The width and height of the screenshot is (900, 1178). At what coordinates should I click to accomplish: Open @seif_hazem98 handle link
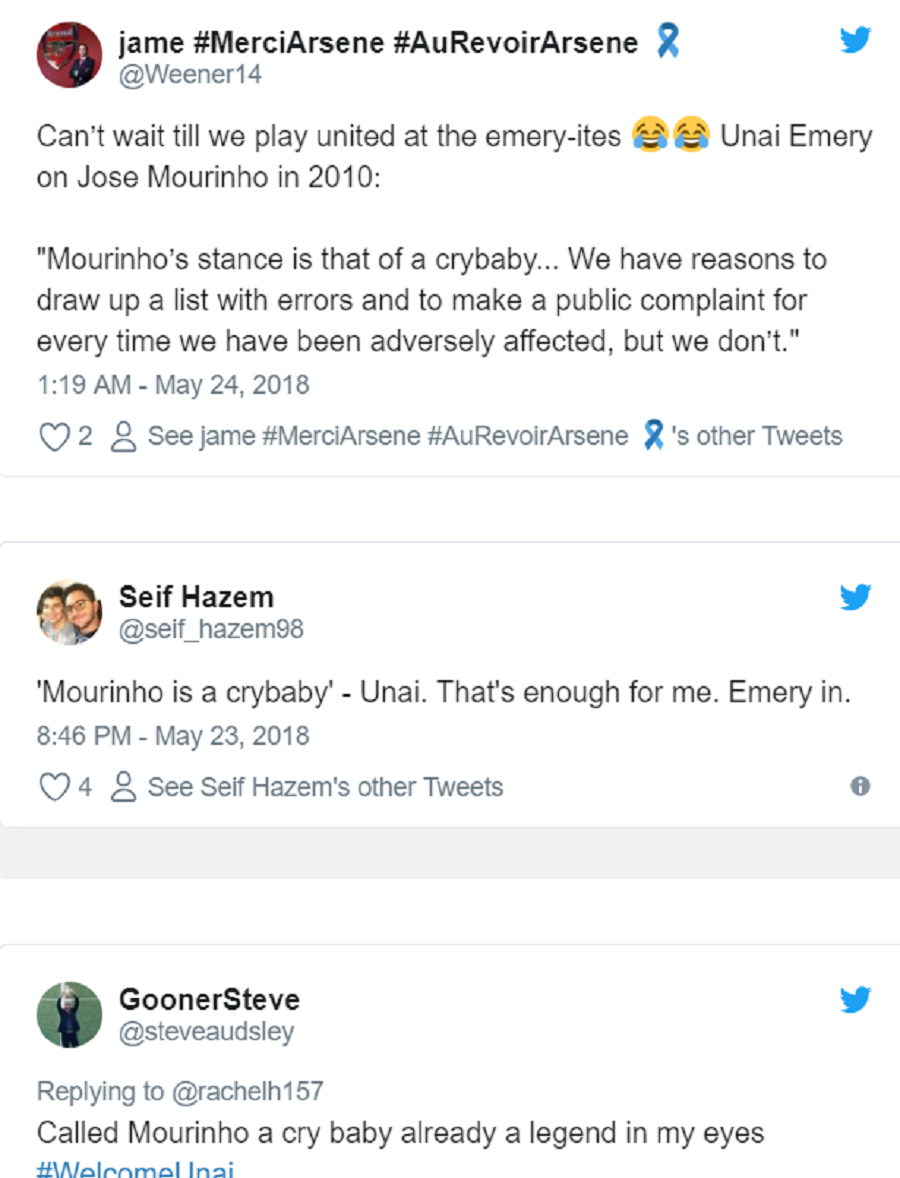pyautogui.click(x=211, y=629)
